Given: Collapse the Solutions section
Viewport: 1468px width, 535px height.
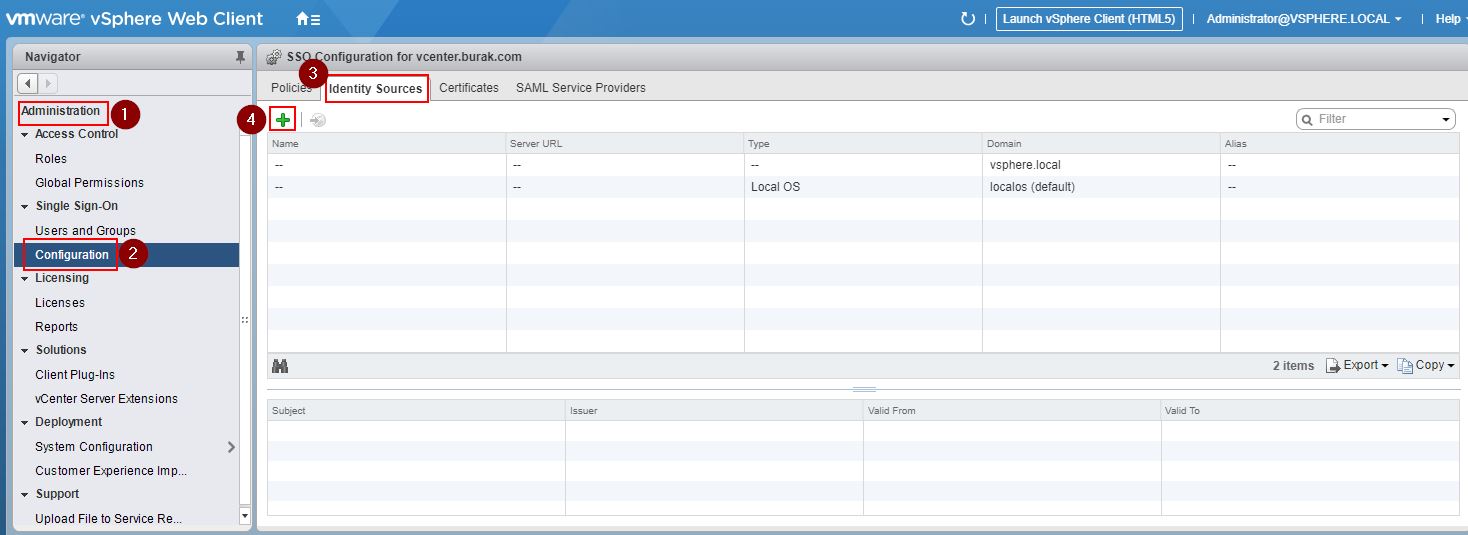Looking at the screenshot, I should [x=25, y=350].
